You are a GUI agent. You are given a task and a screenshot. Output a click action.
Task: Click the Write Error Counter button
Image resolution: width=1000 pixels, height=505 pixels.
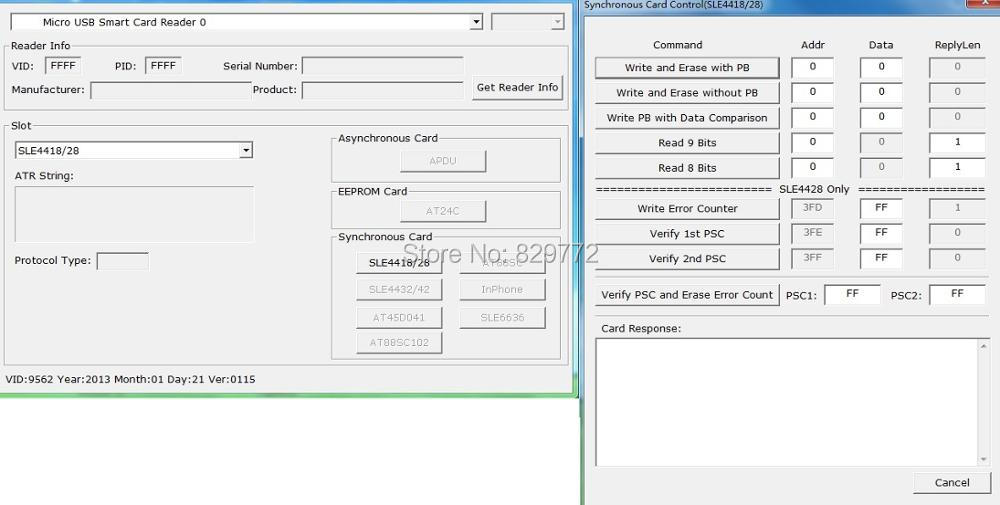[x=687, y=209]
